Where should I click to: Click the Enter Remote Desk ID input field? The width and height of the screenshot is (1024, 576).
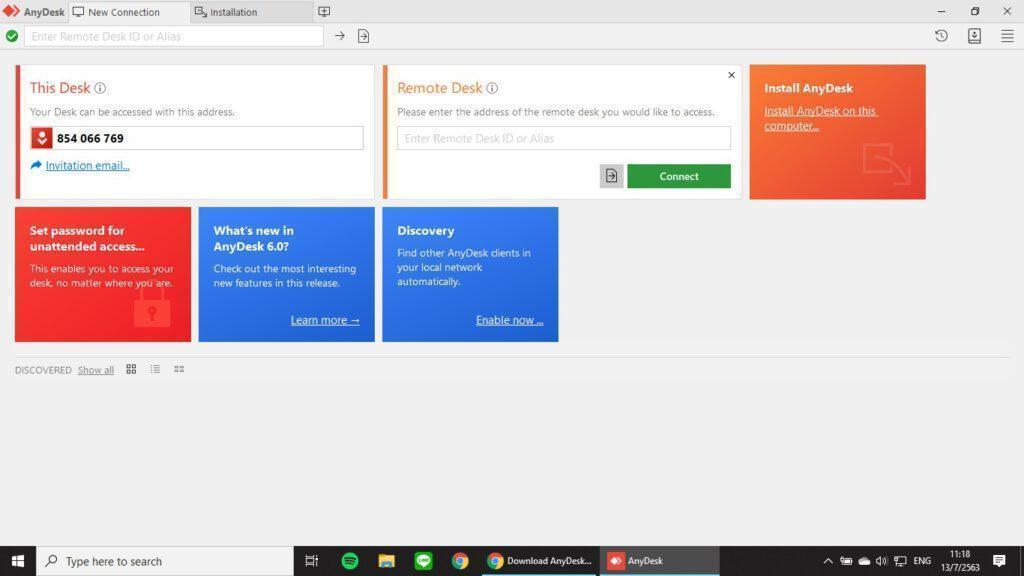pos(563,138)
